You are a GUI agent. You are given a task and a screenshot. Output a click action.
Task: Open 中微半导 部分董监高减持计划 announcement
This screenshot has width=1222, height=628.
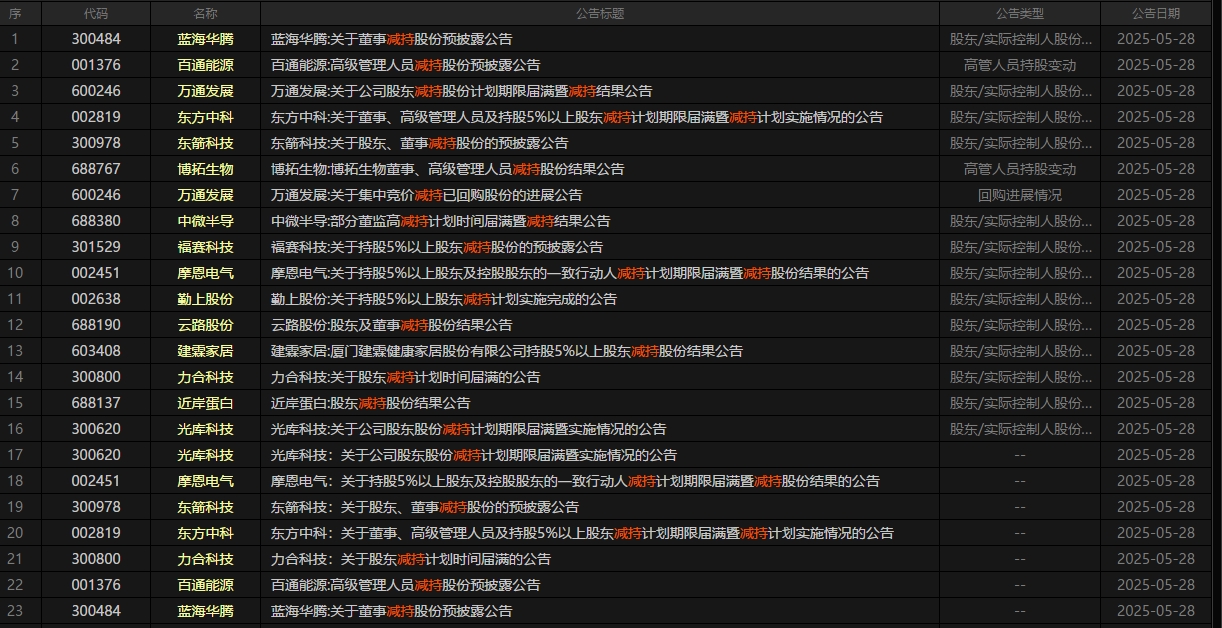click(440, 221)
